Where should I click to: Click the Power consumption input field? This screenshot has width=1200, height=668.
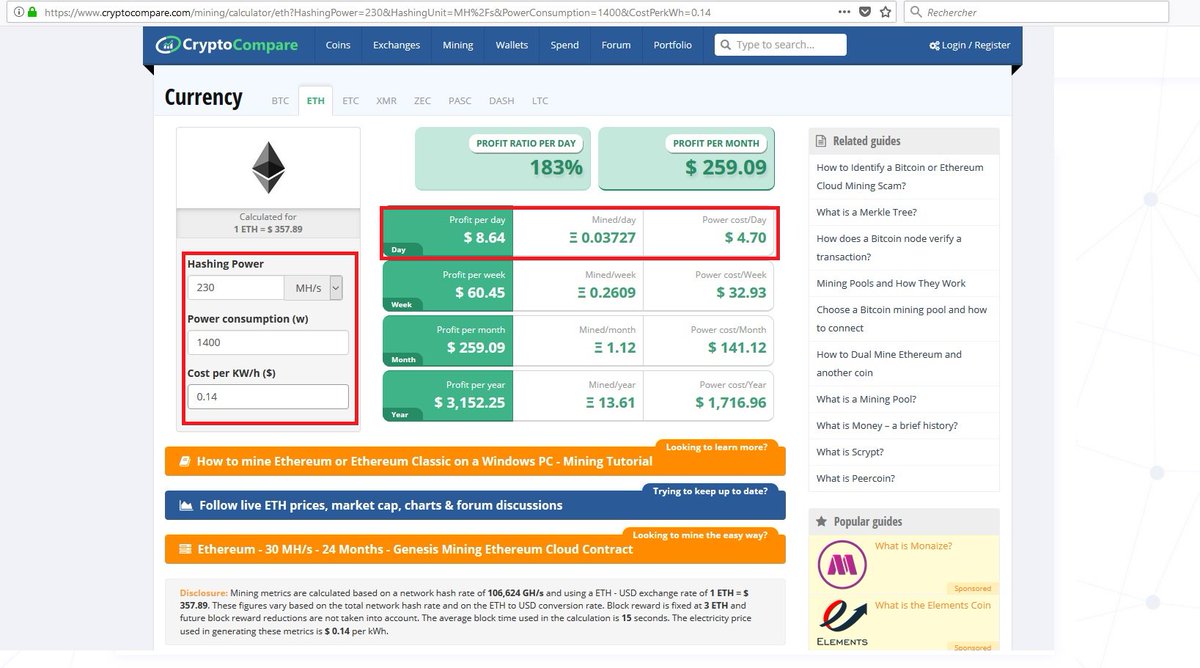[268, 342]
